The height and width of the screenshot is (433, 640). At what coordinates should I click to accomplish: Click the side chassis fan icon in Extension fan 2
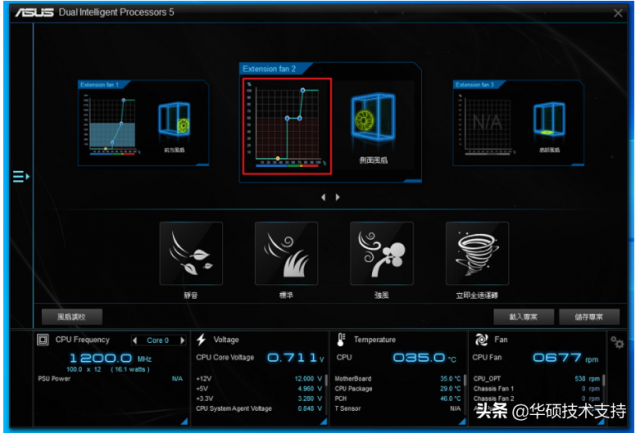coord(373,118)
